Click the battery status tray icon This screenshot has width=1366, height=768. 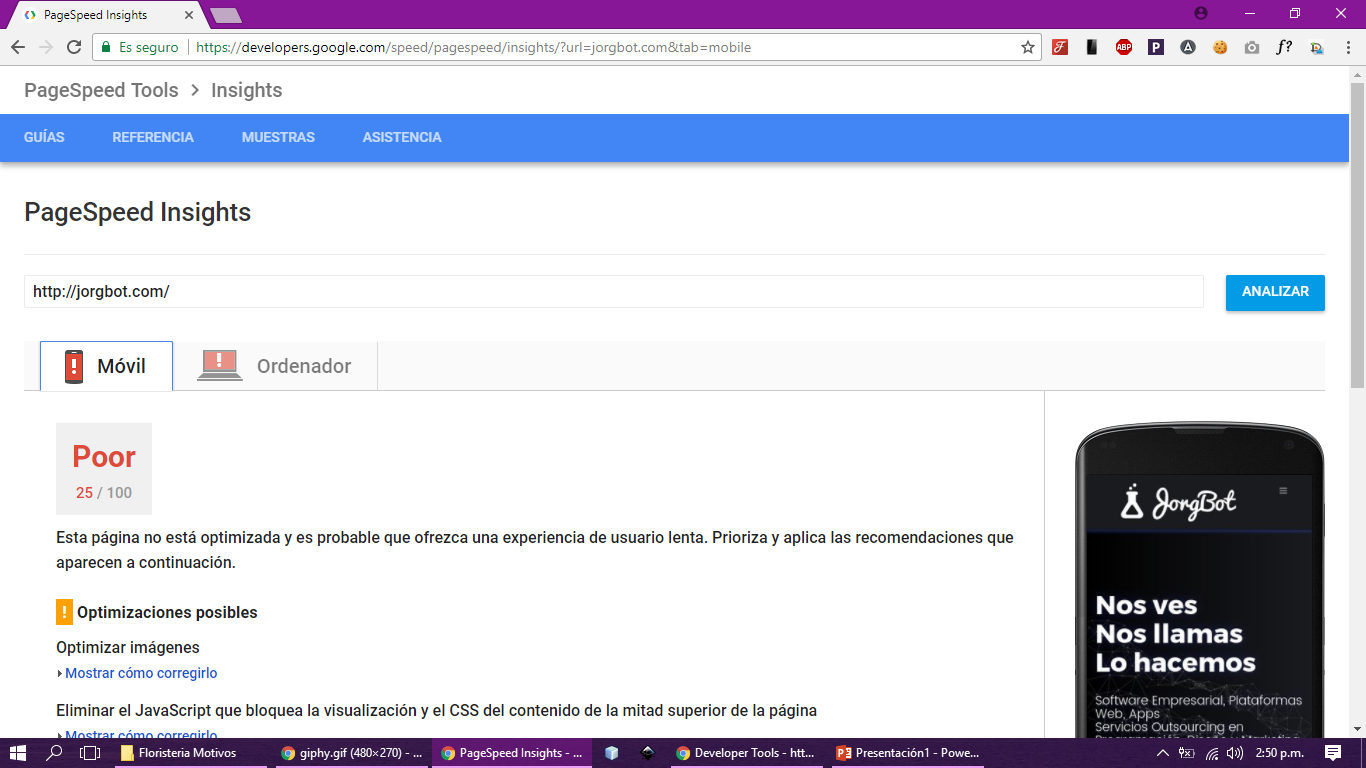[x=1187, y=753]
